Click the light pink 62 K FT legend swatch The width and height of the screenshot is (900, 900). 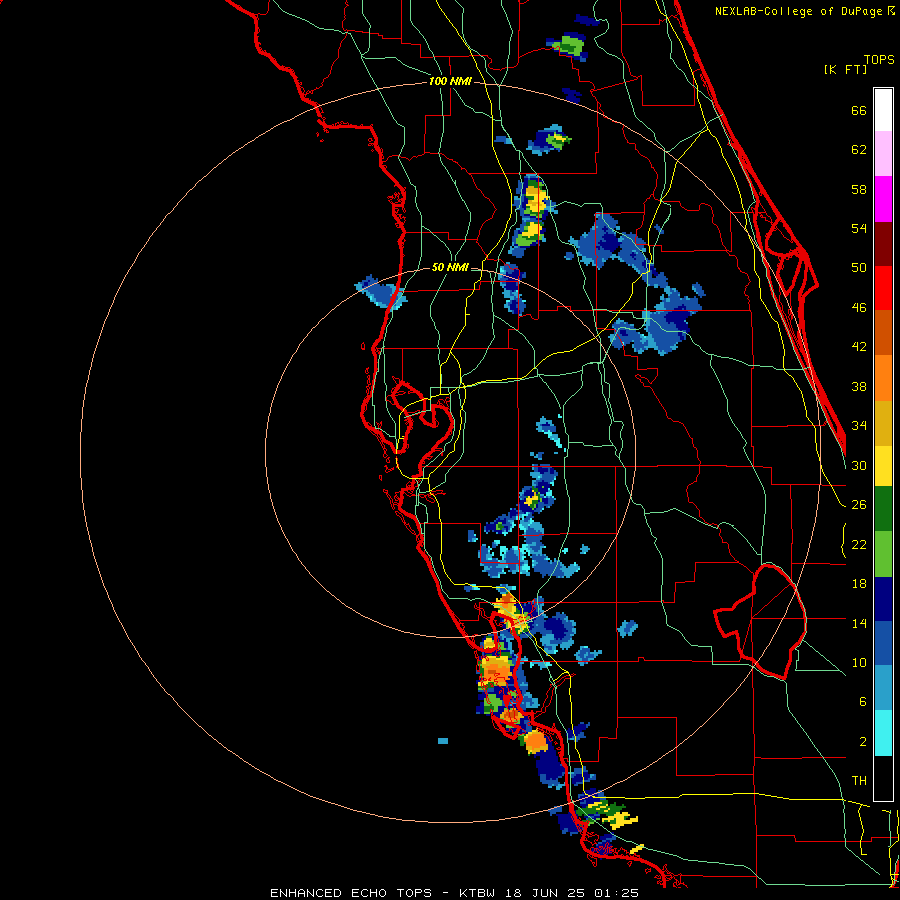tap(883, 154)
